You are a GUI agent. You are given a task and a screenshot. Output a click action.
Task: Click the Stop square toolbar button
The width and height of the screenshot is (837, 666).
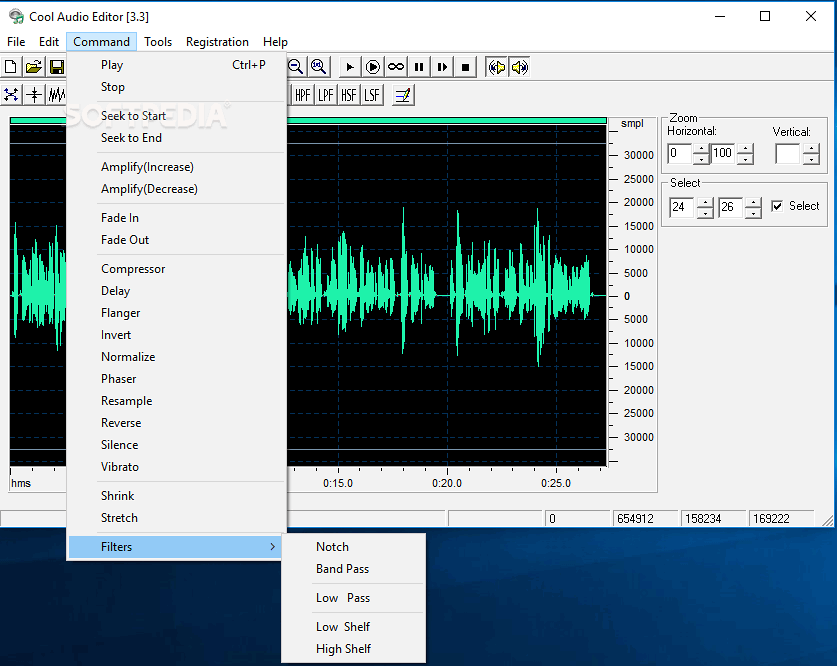(465, 67)
